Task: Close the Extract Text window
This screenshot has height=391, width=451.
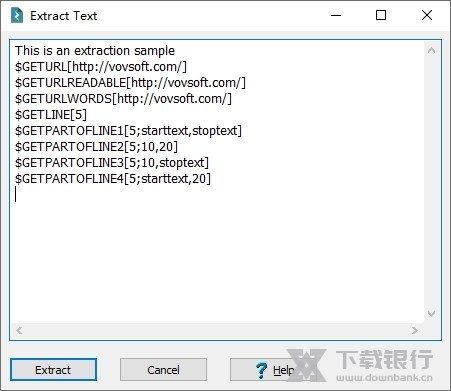Action: [427, 15]
